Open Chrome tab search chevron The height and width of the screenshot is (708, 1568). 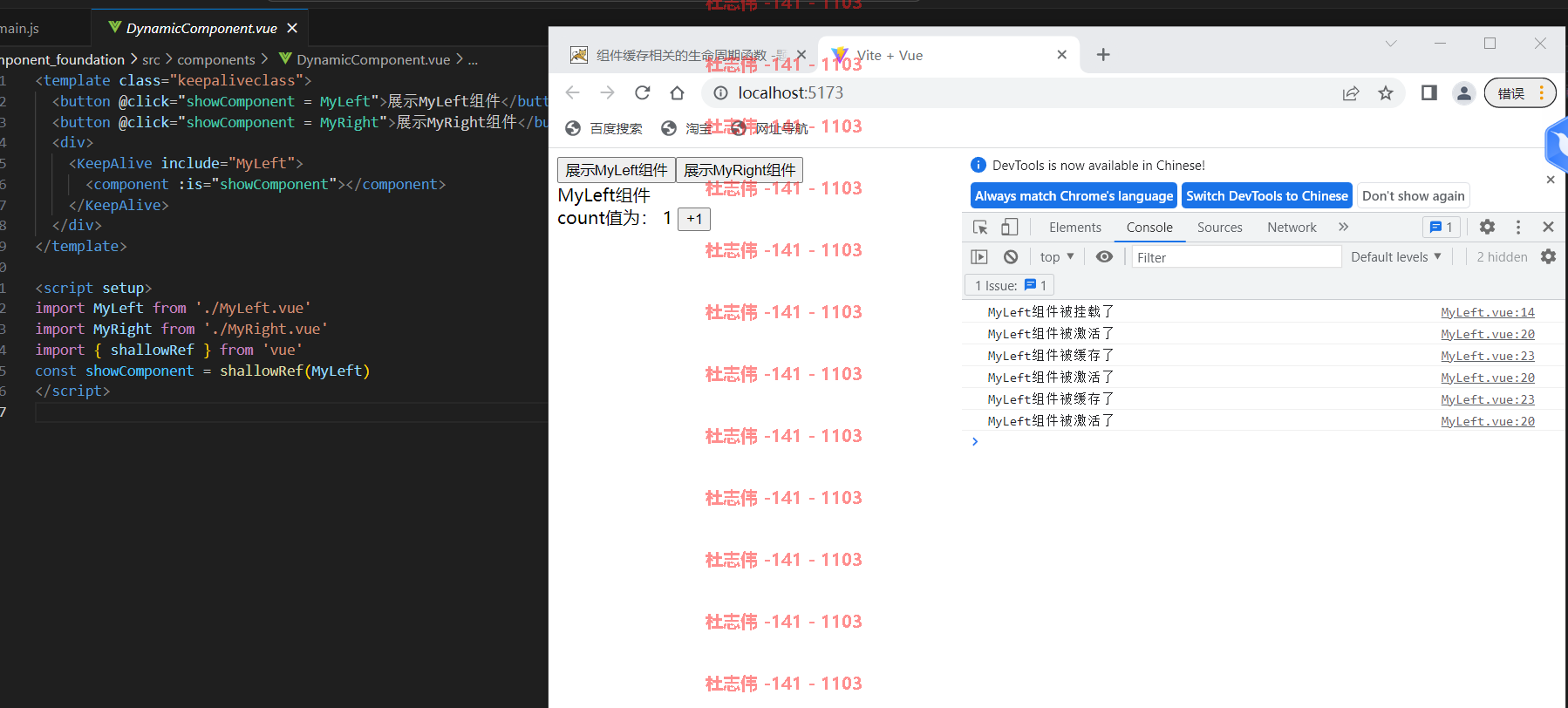click(x=1391, y=43)
